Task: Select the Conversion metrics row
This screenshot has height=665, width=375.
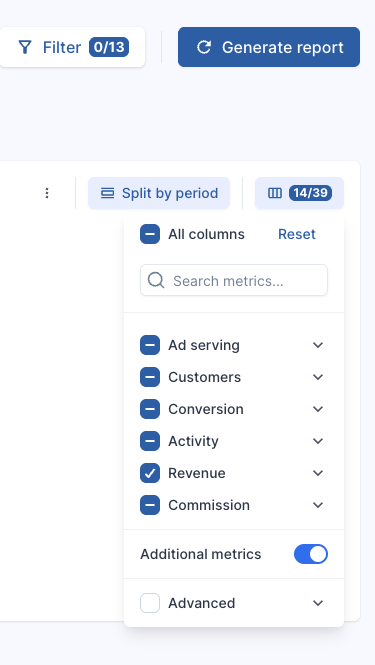Action: click(234, 409)
